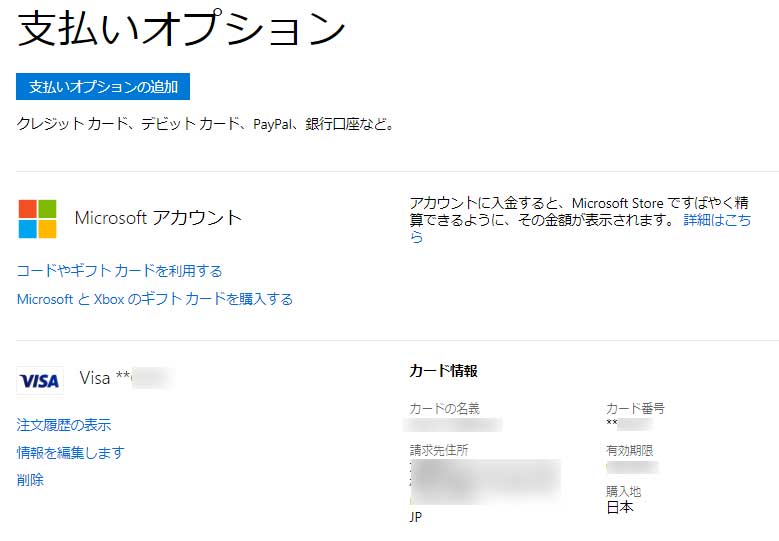779x541 pixels.
Task: Click the カード番号 label
Action: [x=635, y=409]
